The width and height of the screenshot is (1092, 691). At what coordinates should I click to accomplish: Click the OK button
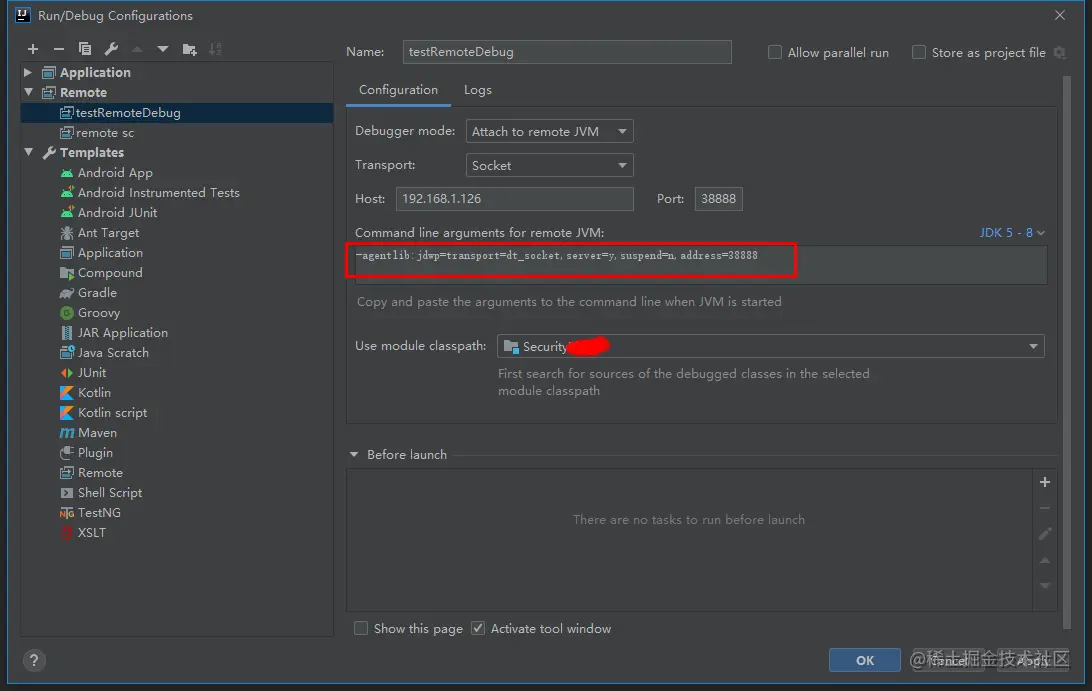coord(864,660)
